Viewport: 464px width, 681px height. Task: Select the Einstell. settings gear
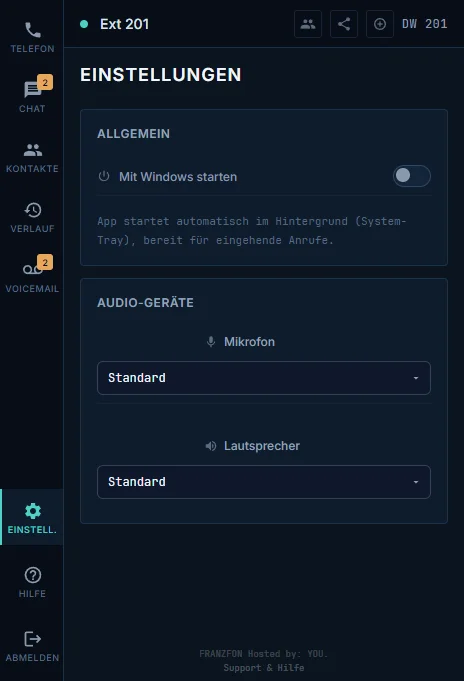(x=32, y=517)
